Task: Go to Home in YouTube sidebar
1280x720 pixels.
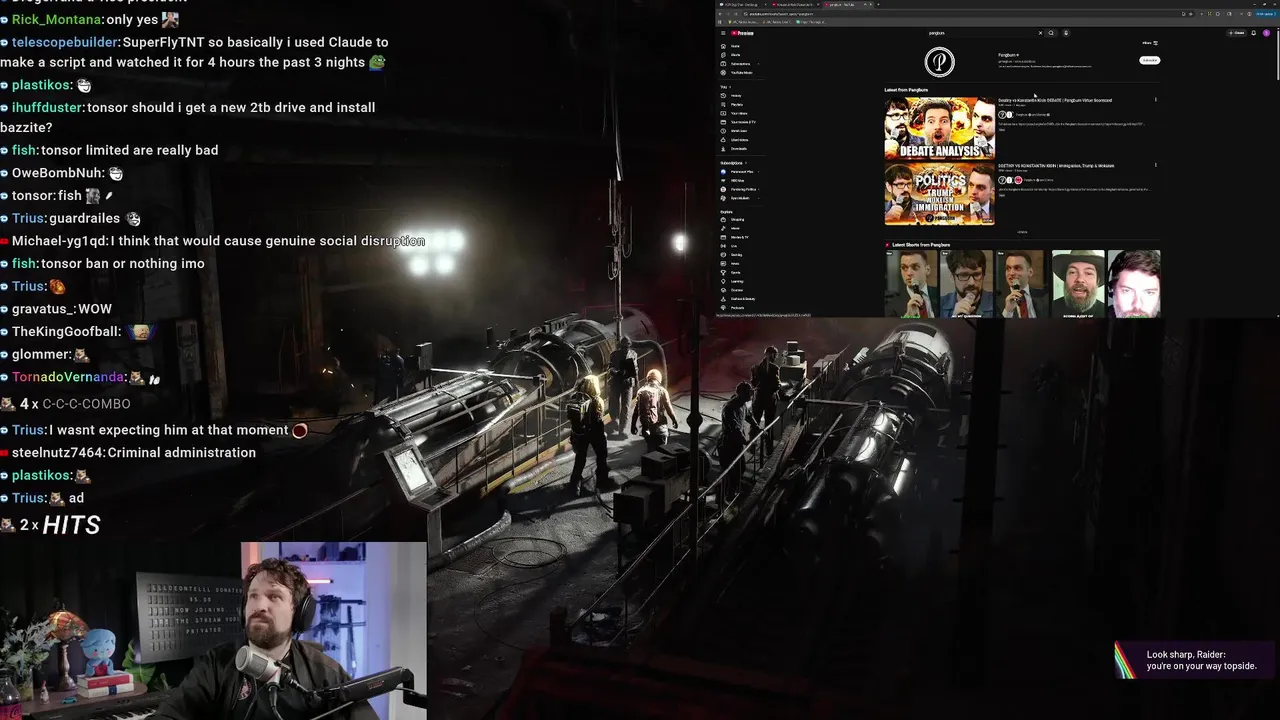Action: [735, 46]
